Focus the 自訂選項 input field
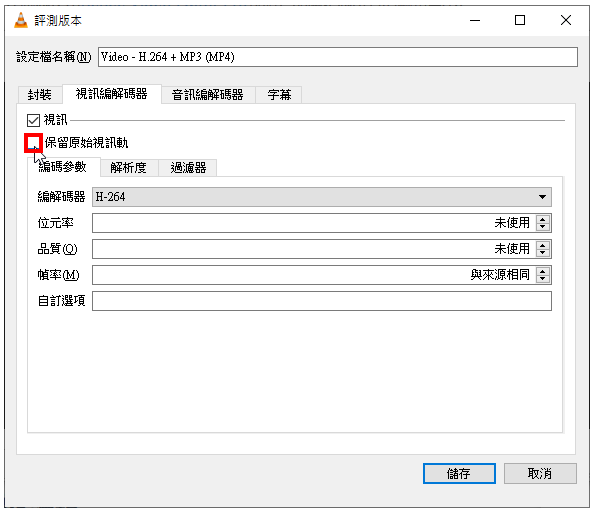The image size is (598, 514). [x=322, y=301]
